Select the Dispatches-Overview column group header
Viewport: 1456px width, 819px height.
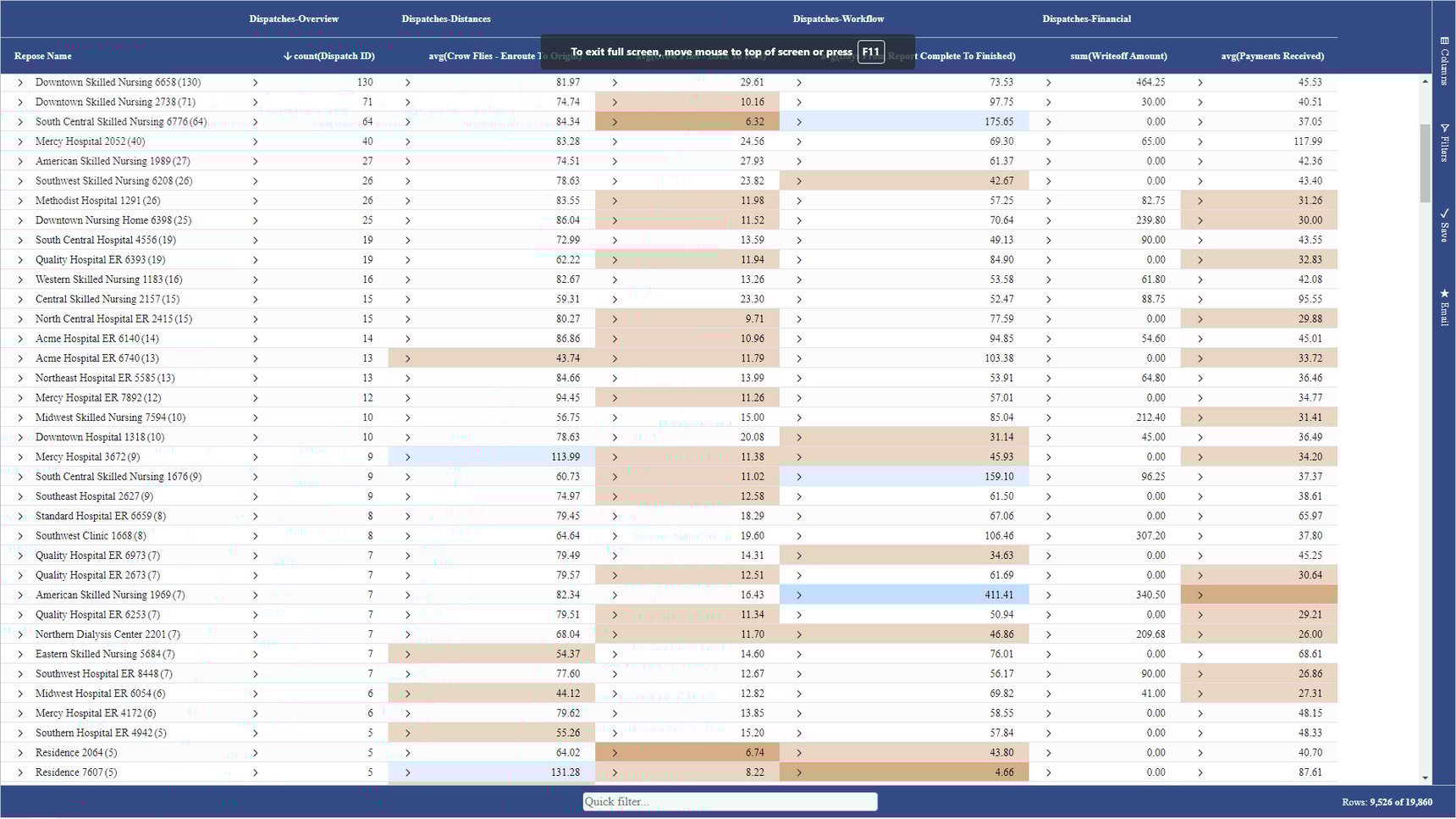[x=294, y=18]
